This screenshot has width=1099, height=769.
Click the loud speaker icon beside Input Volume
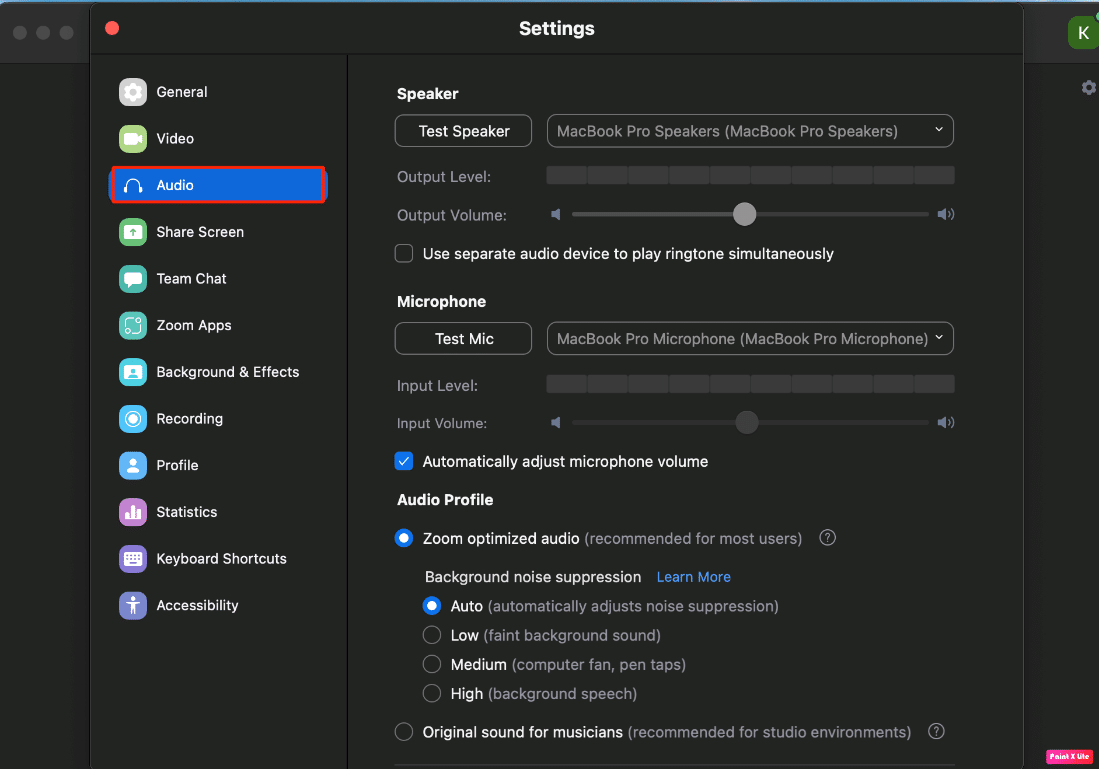(946, 423)
